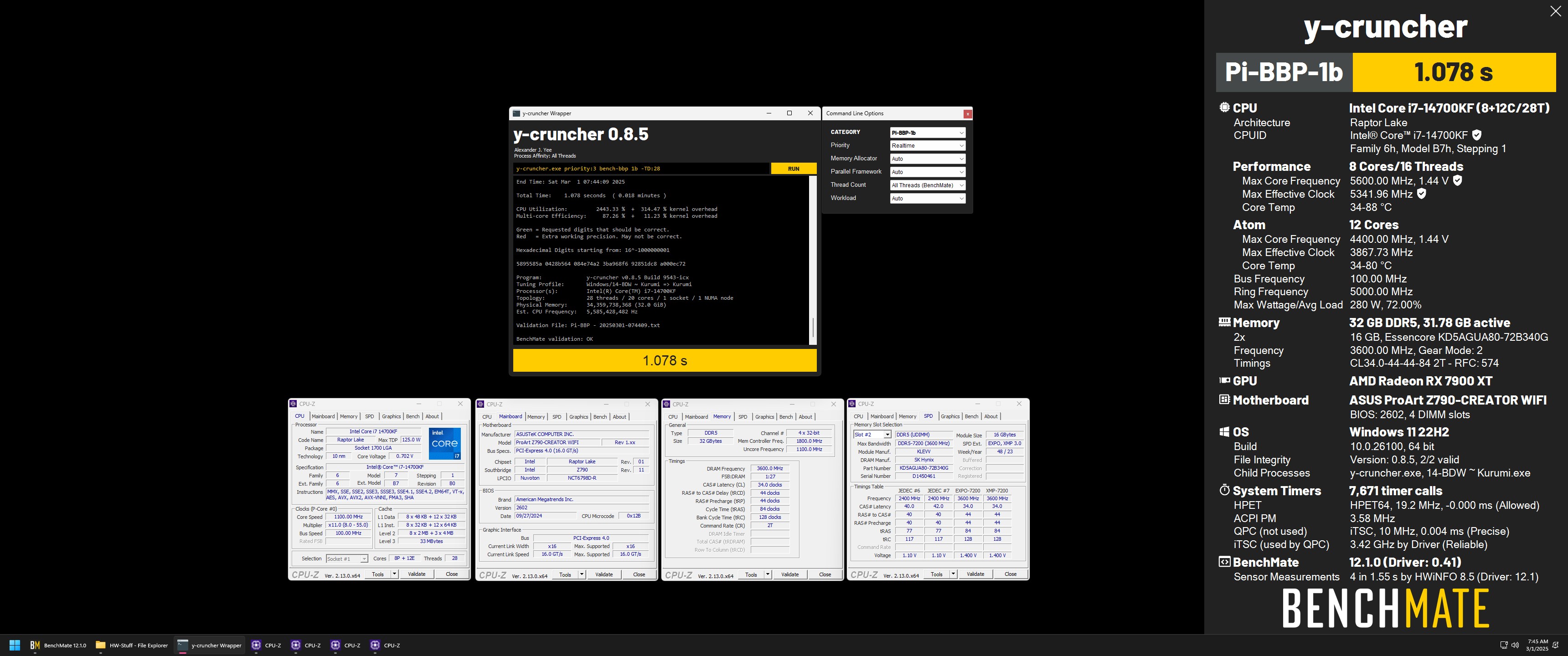
Task: Open the Workload dropdown
Action: point(927,198)
